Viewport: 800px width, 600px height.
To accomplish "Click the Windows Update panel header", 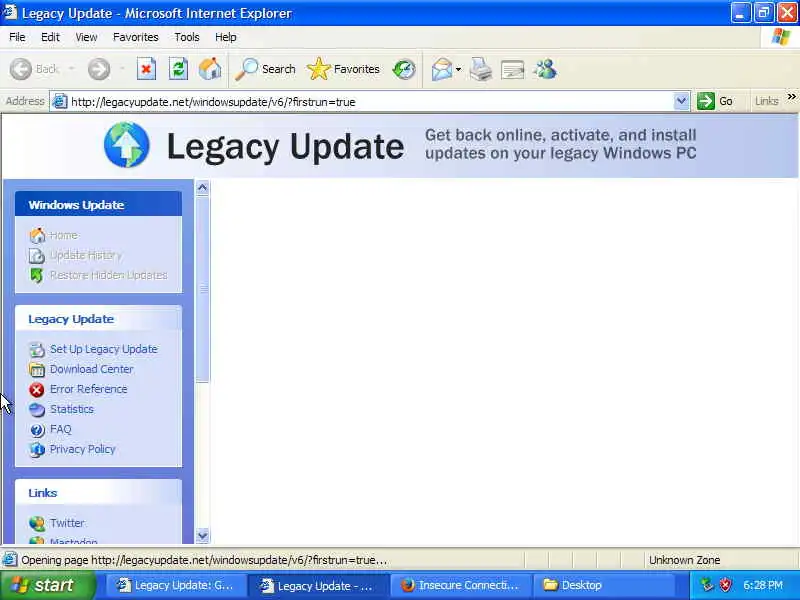I will tap(98, 205).
